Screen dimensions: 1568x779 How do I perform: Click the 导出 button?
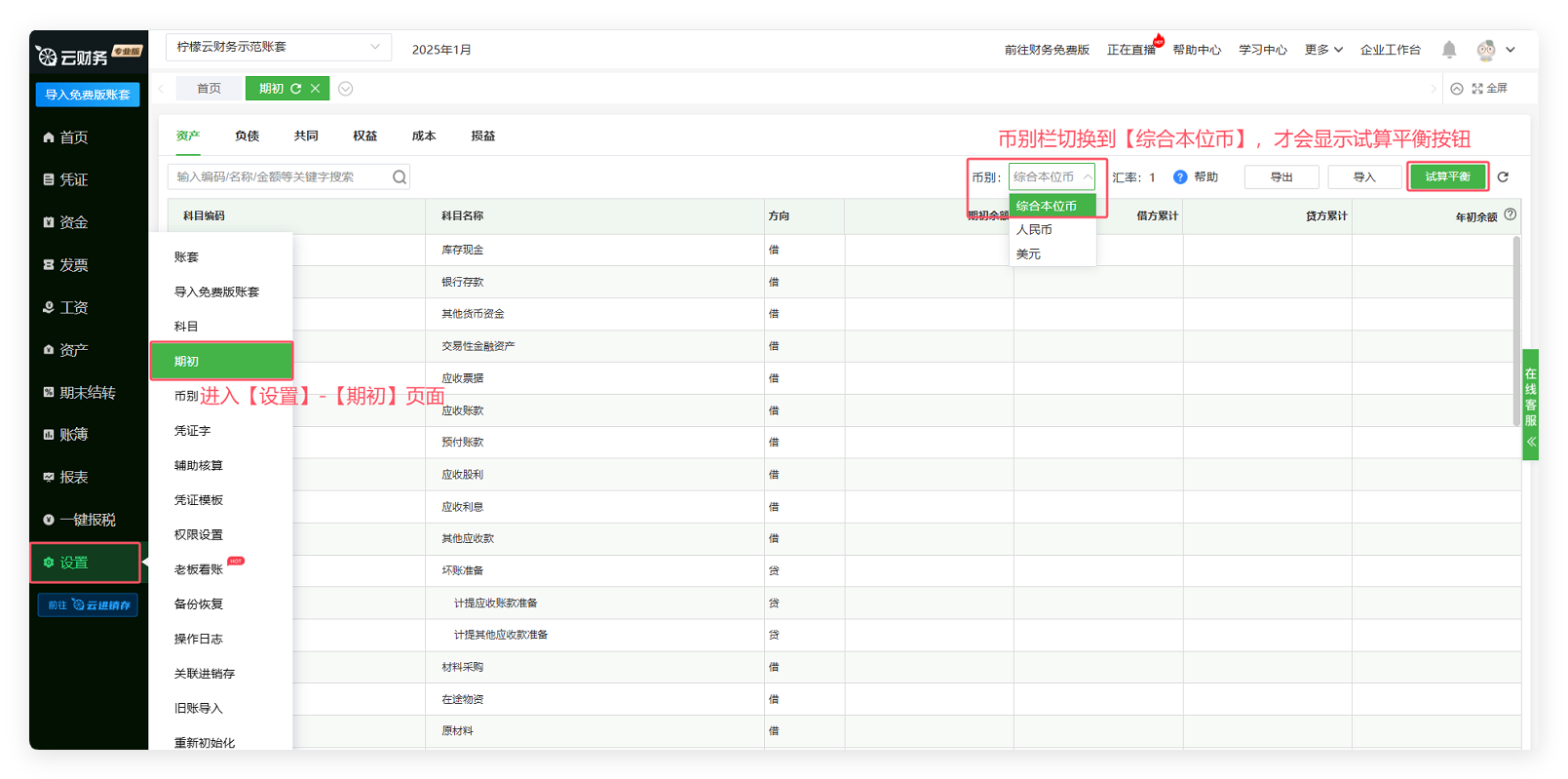1281,177
